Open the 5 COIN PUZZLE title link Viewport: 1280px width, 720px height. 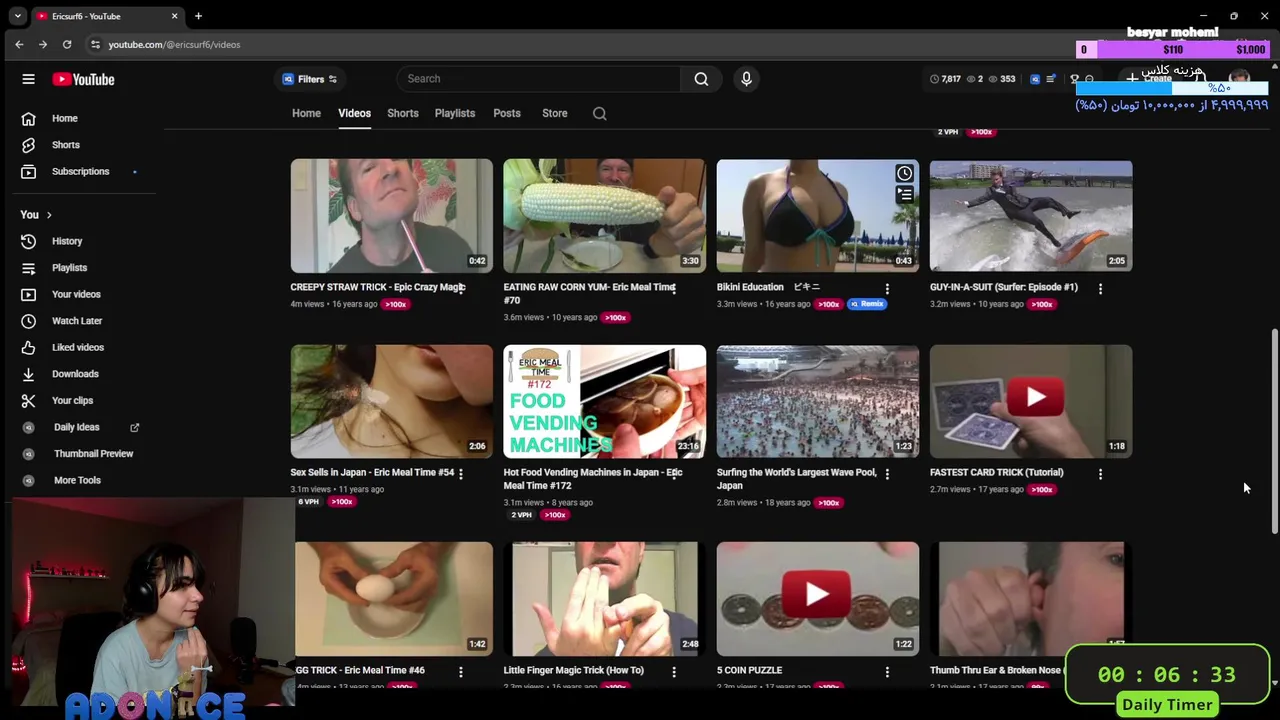pyautogui.click(x=749, y=670)
